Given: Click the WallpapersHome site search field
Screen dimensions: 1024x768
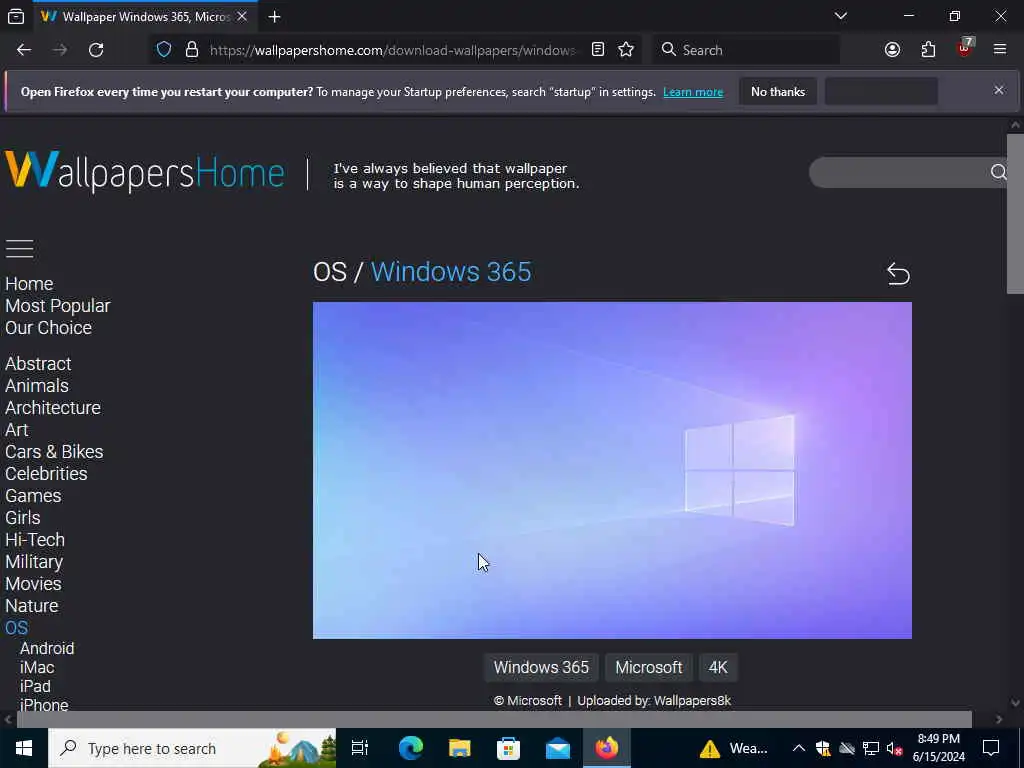Looking at the screenshot, I should (899, 172).
